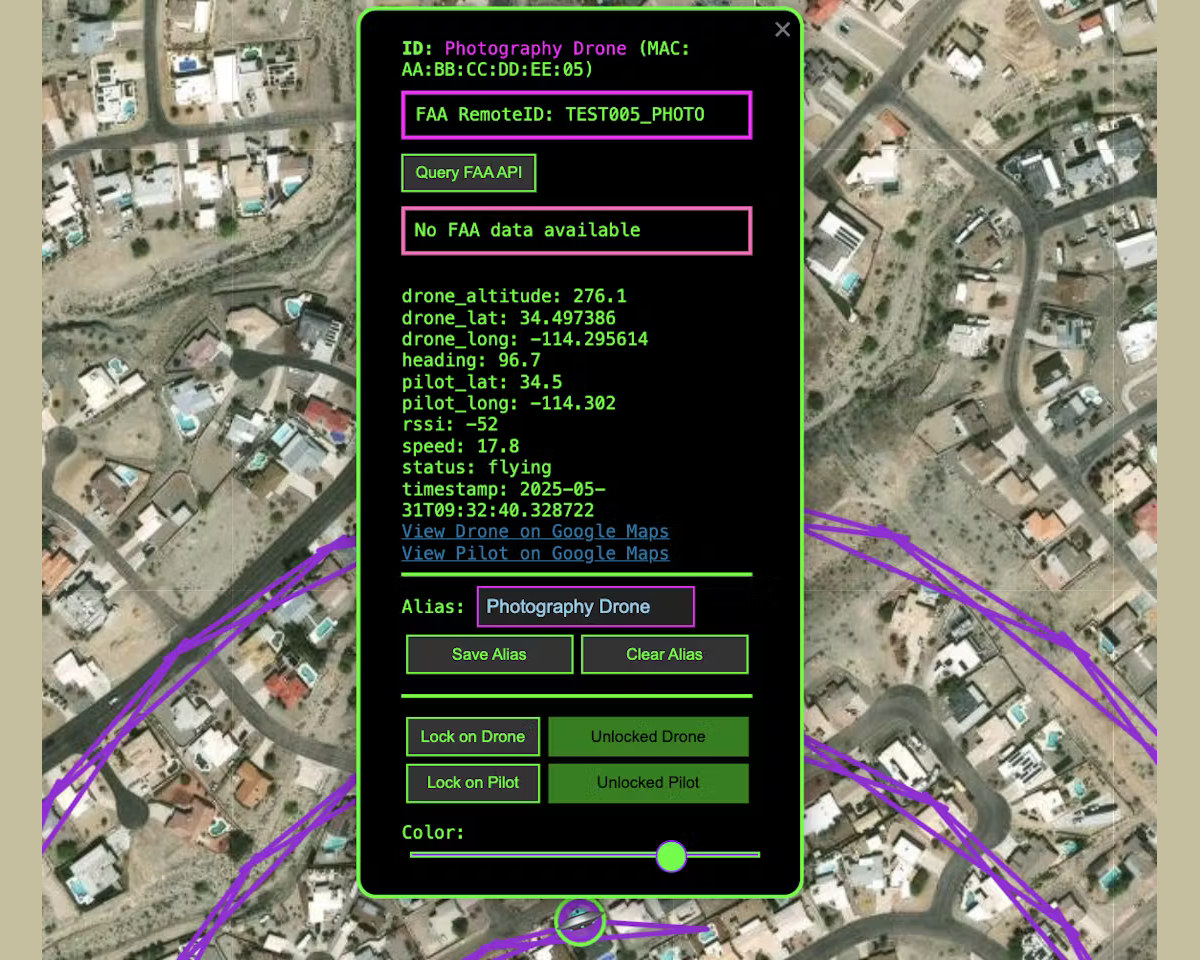This screenshot has height=960, width=1200.
Task: Click the UFO drone marker on map
Action: click(579, 921)
